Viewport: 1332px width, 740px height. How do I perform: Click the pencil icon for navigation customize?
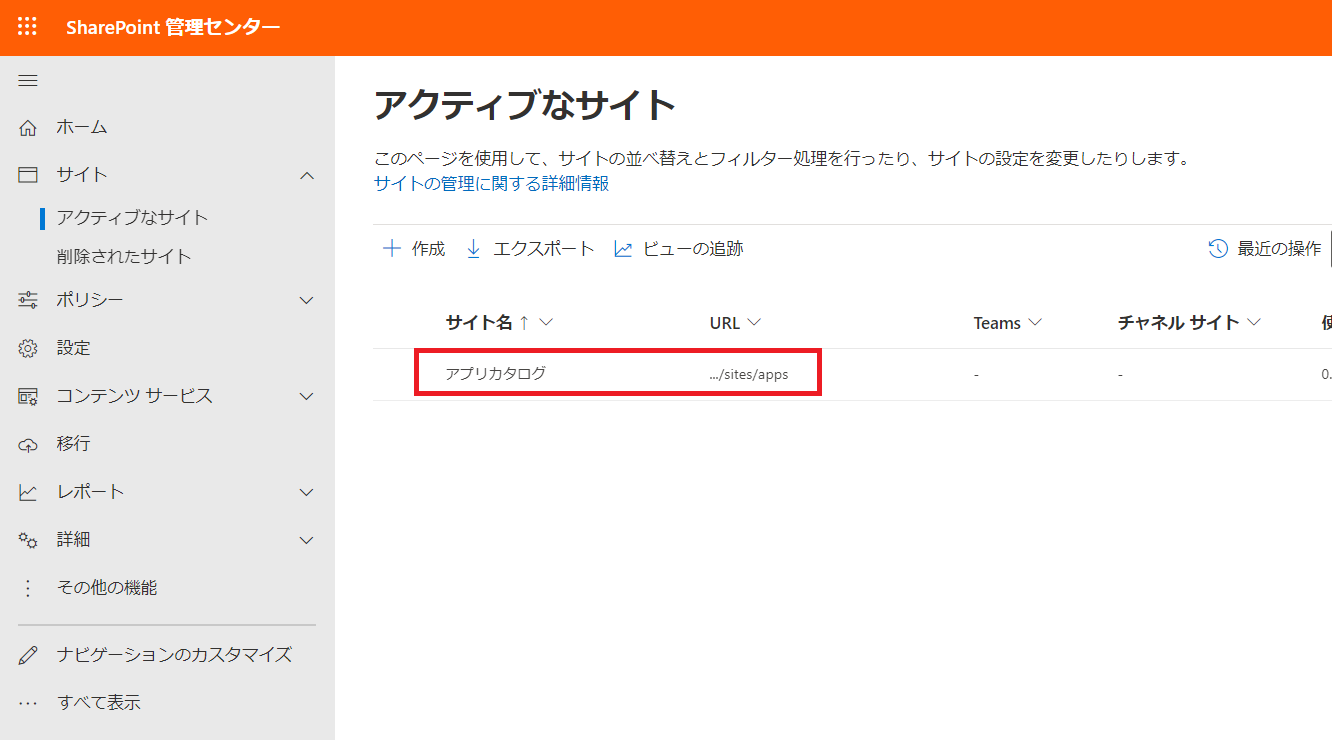pyautogui.click(x=28, y=655)
